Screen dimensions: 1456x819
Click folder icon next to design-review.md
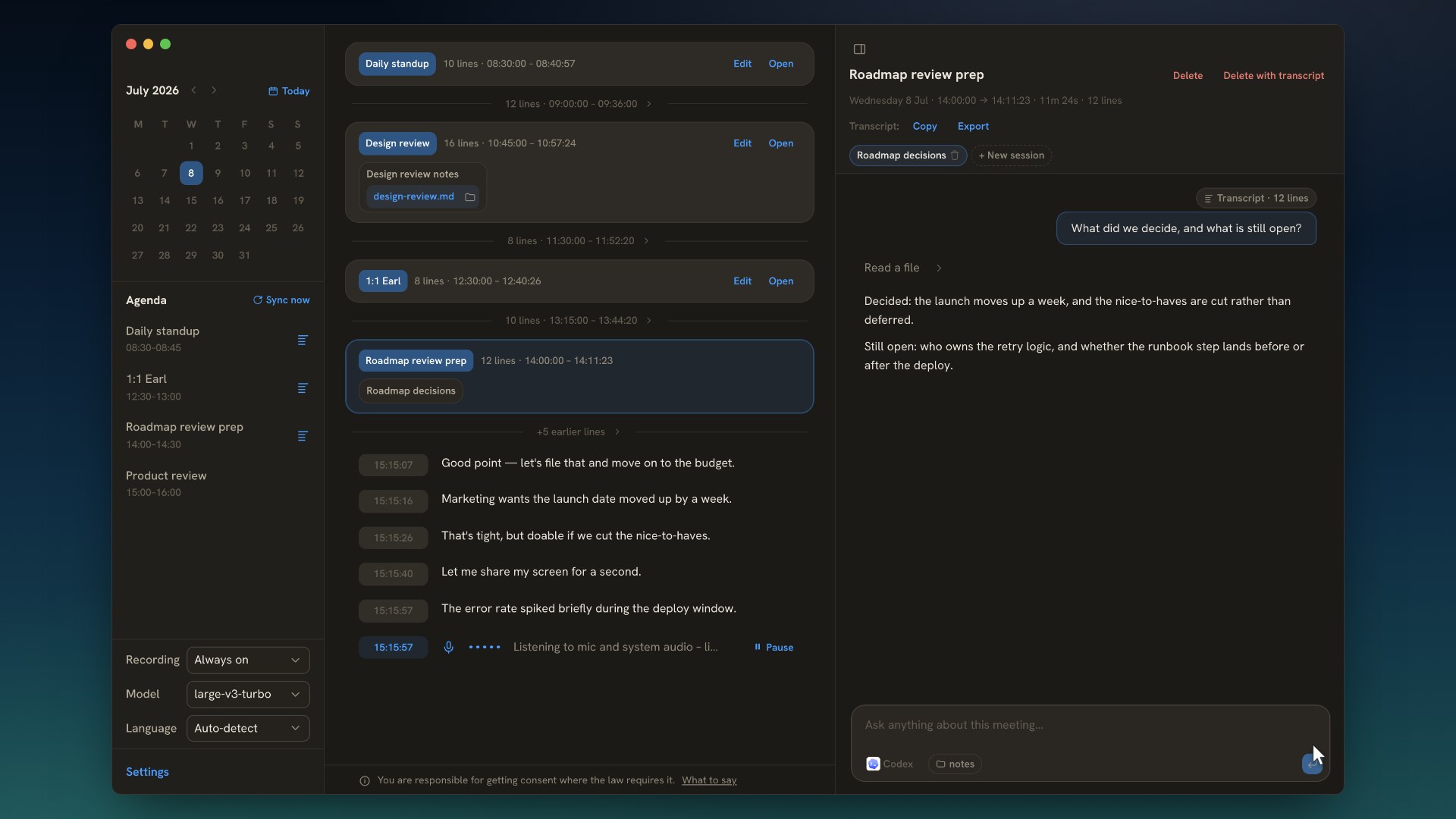pos(470,197)
